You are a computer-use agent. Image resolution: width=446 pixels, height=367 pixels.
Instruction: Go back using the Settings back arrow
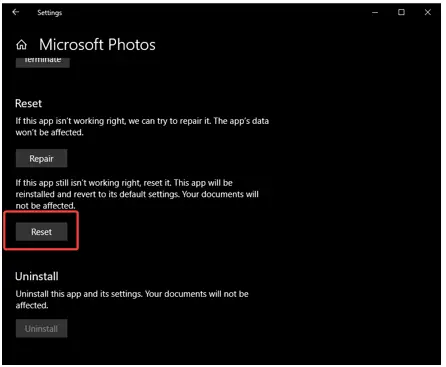[16, 12]
